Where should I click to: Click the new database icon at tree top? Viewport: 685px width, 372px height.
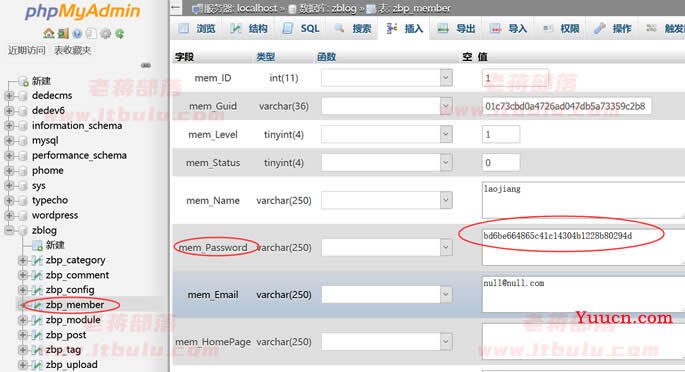point(24,81)
